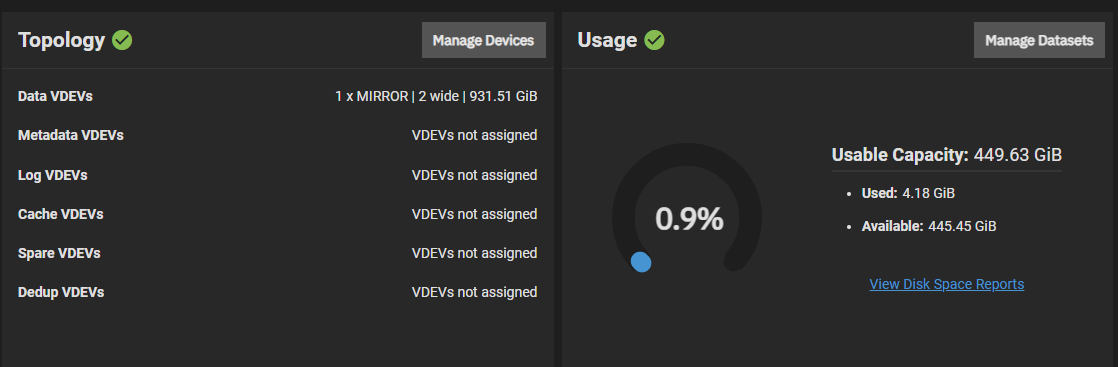The height and width of the screenshot is (367, 1118).
Task: Click the blue dot on usage gauge
Action: point(641,262)
